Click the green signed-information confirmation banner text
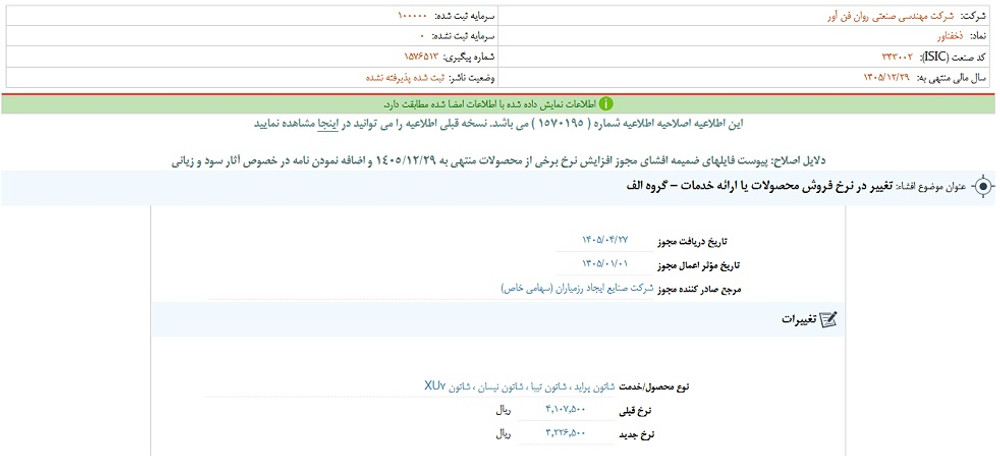This screenshot has width=1000, height=456. [489, 103]
